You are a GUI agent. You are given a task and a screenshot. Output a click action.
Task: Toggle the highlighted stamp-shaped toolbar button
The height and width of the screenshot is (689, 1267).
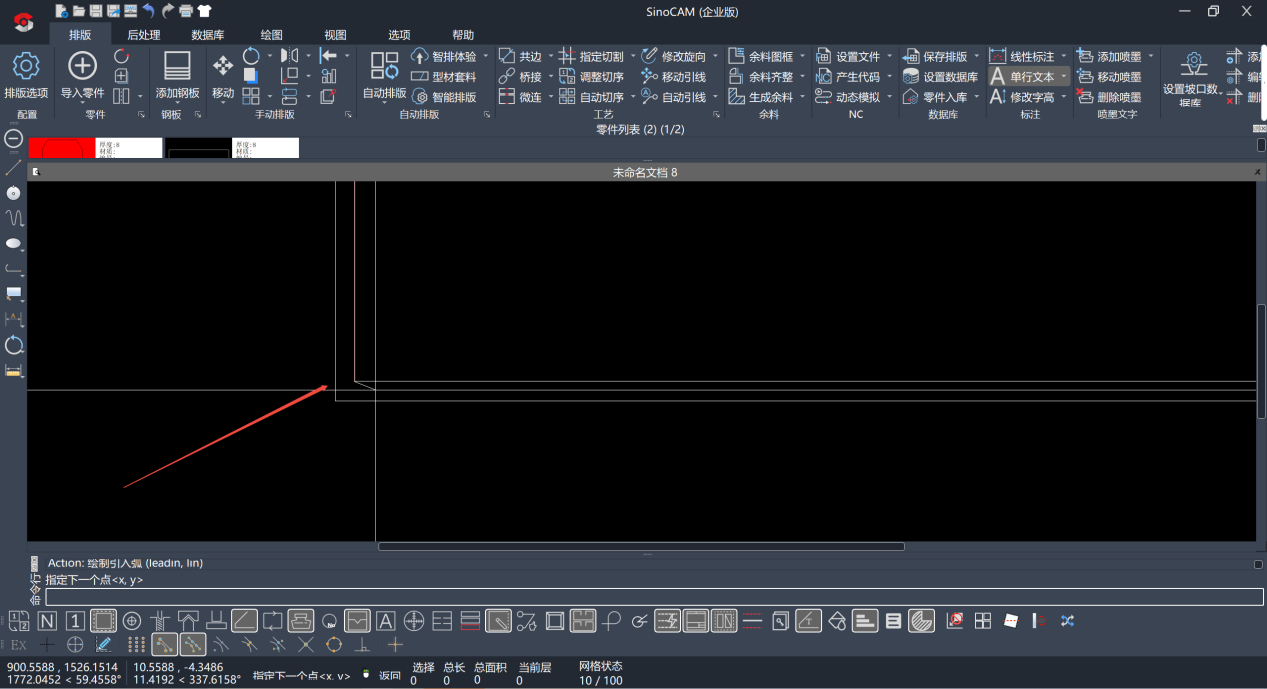(x=301, y=621)
